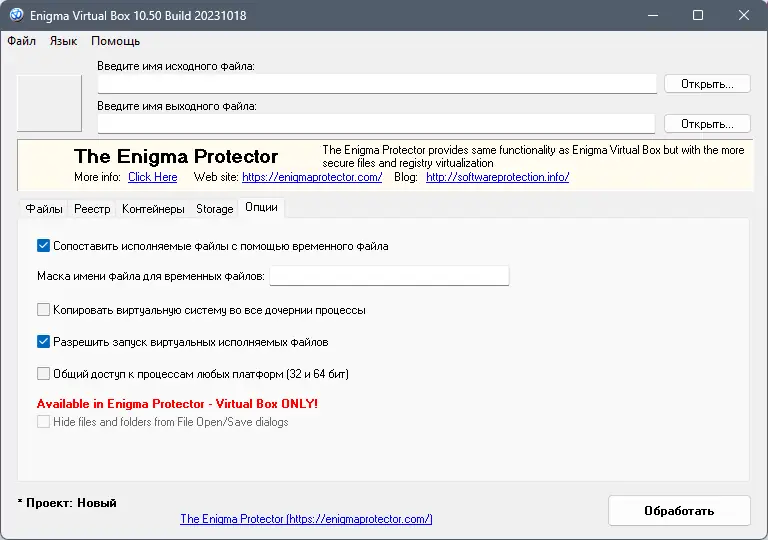768x540 pixels.
Task: Click Открыть button for output file
Action: pos(707,124)
